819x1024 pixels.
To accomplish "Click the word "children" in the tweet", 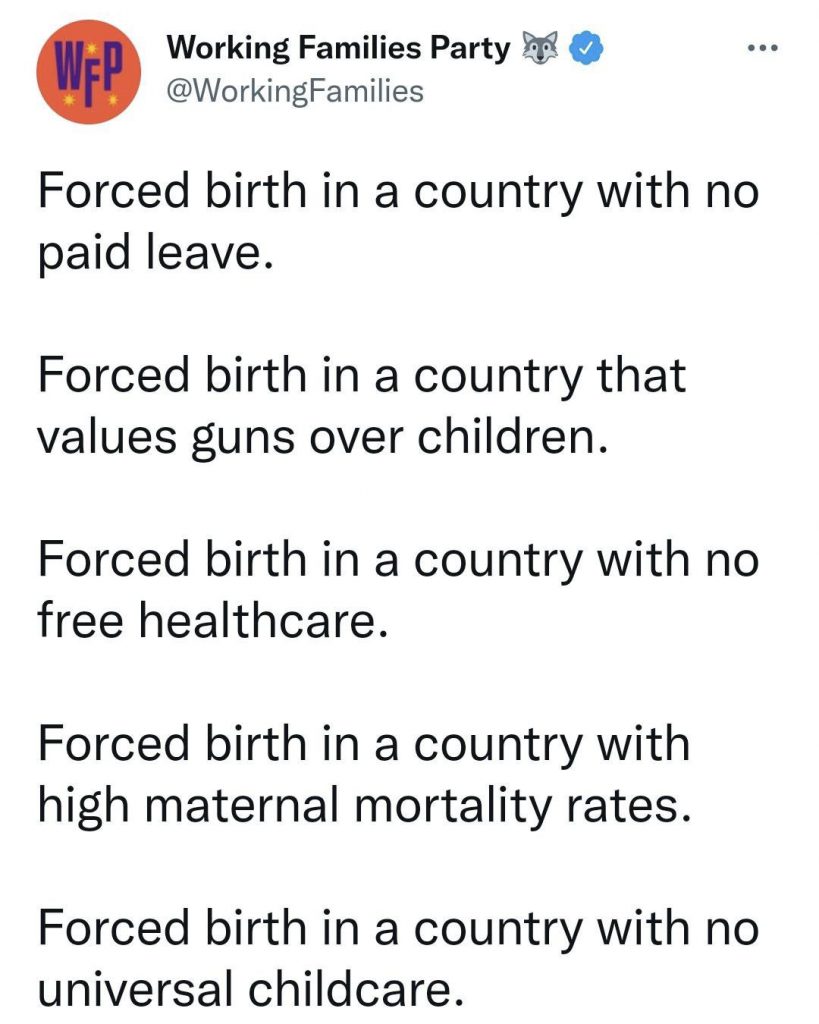I will (x=506, y=436).
